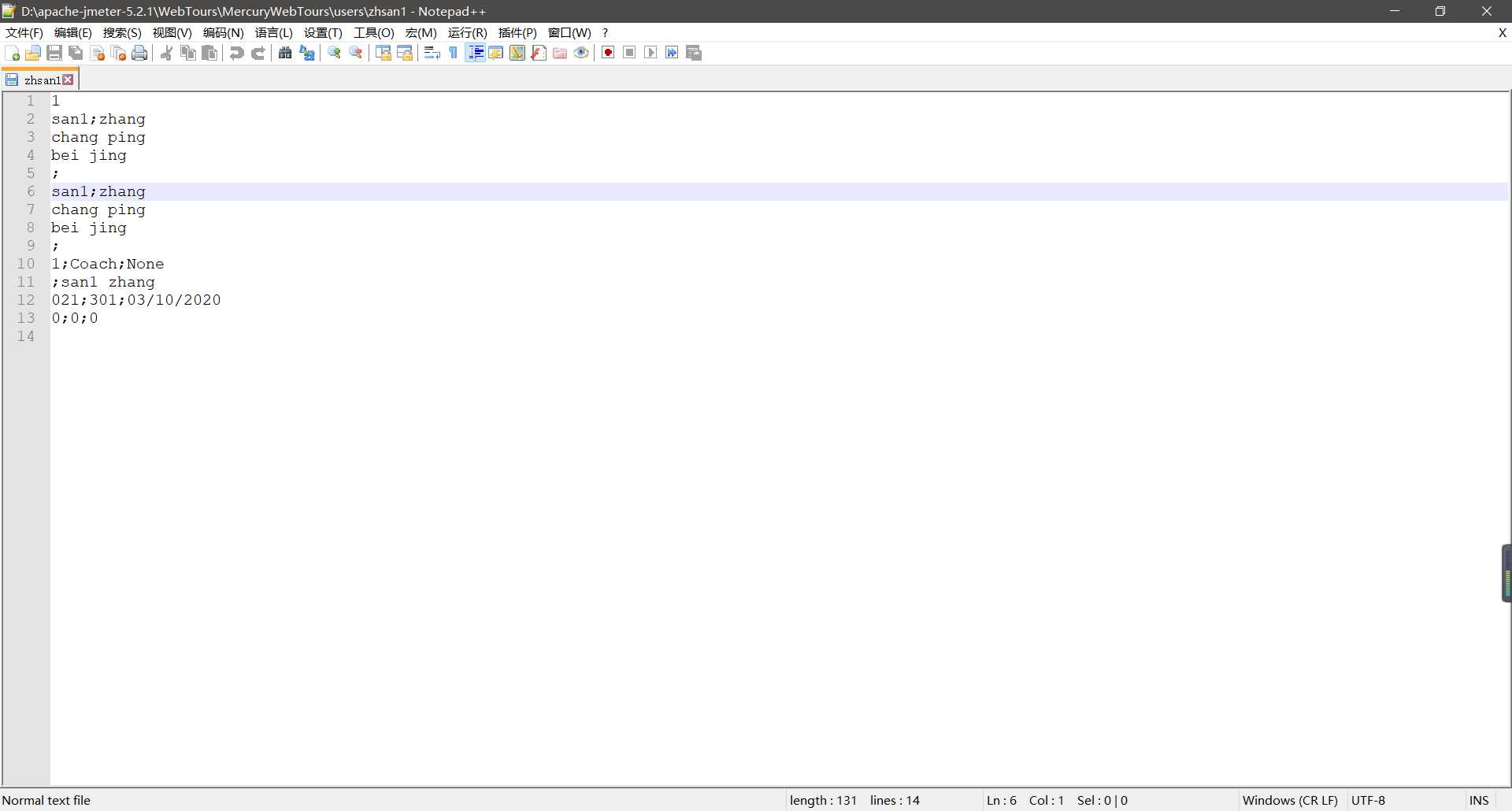This screenshot has width=1512, height=811.
Task: Click the Cut scissors icon
Action: [167, 53]
